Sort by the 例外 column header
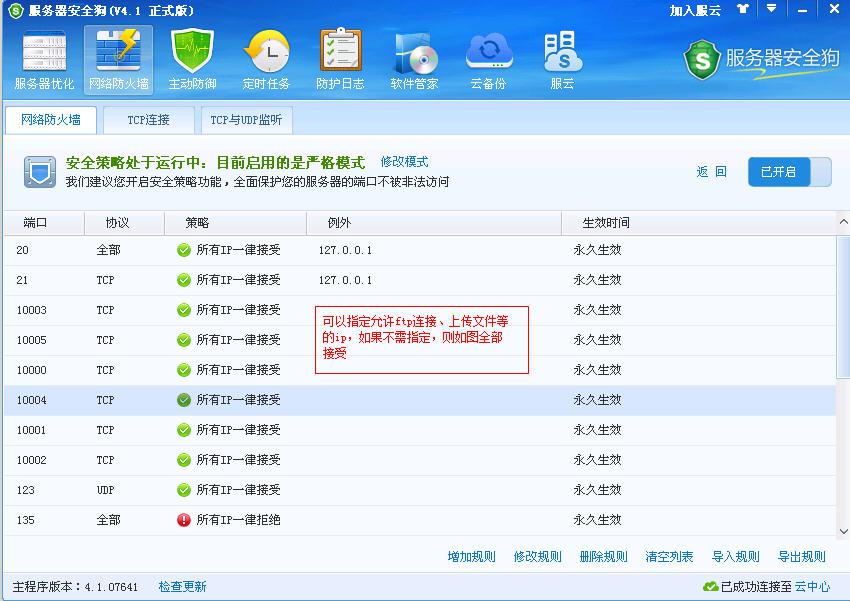850x601 pixels. tap(434, 223)
